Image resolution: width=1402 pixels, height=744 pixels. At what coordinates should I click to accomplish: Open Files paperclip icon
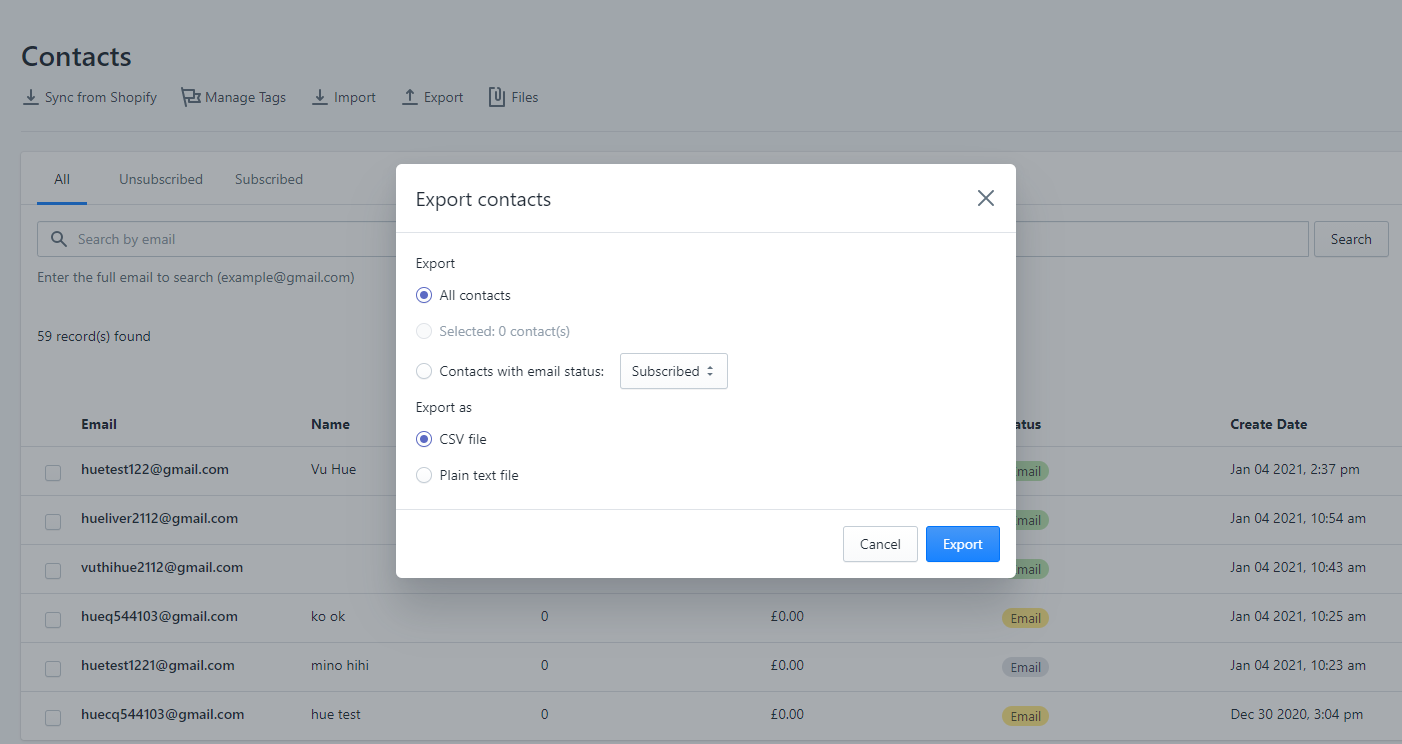point(496,97)
